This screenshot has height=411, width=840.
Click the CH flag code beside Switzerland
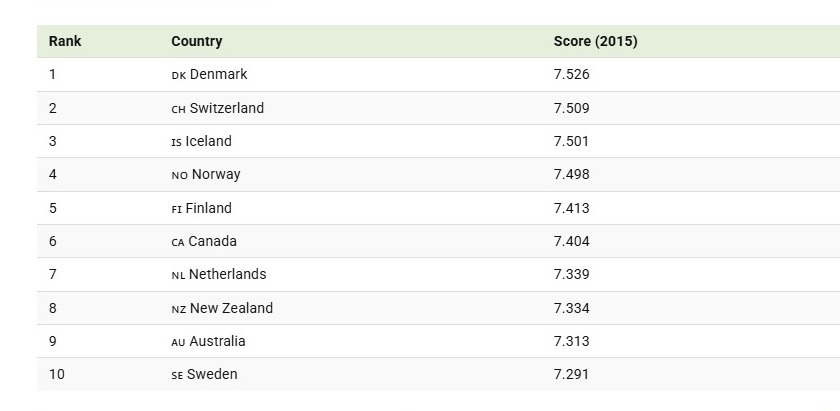[x=179, y=109]
